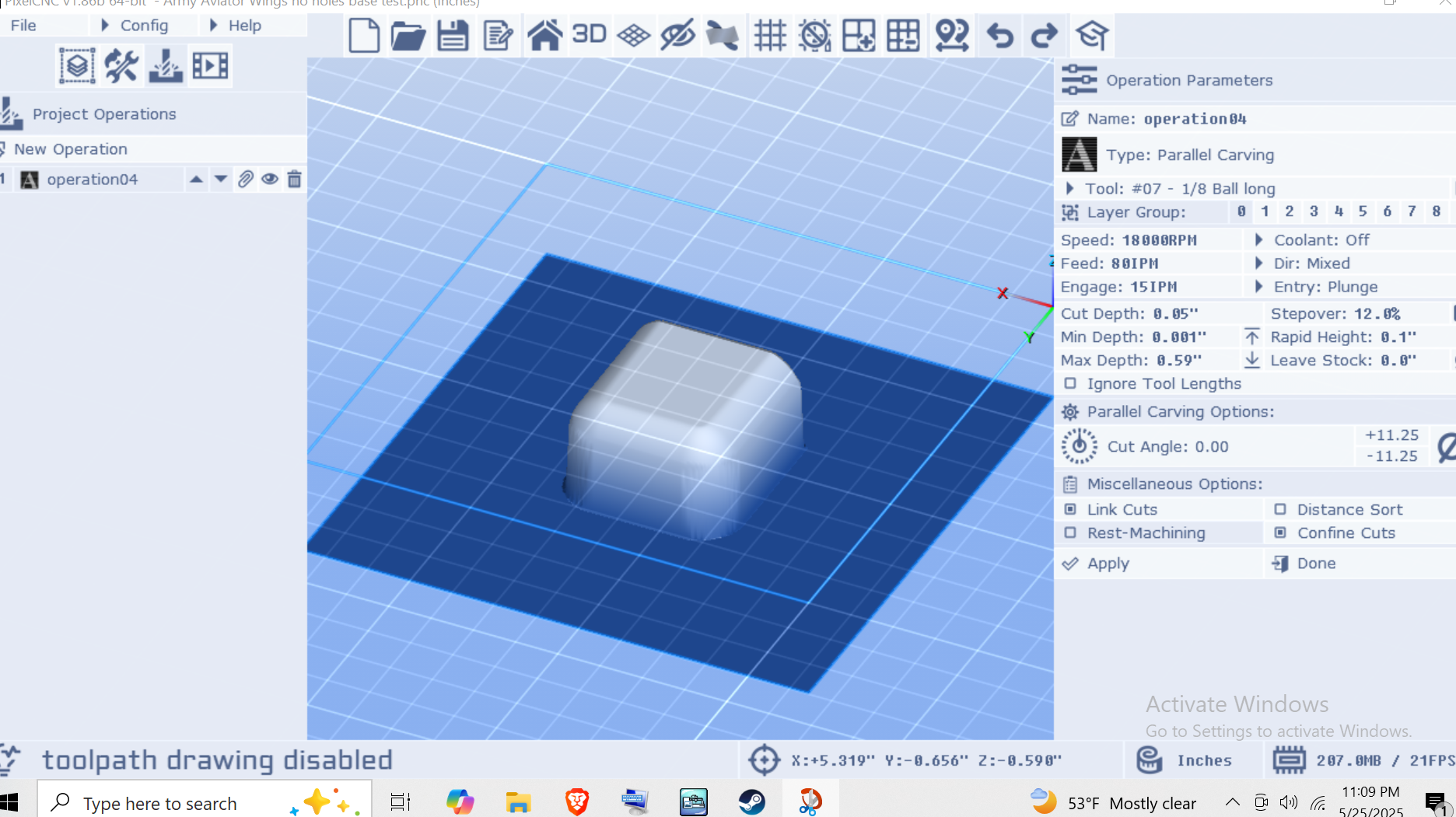
Task: Toggle operation04 visibility eye icon
Action: click(270, 180)
